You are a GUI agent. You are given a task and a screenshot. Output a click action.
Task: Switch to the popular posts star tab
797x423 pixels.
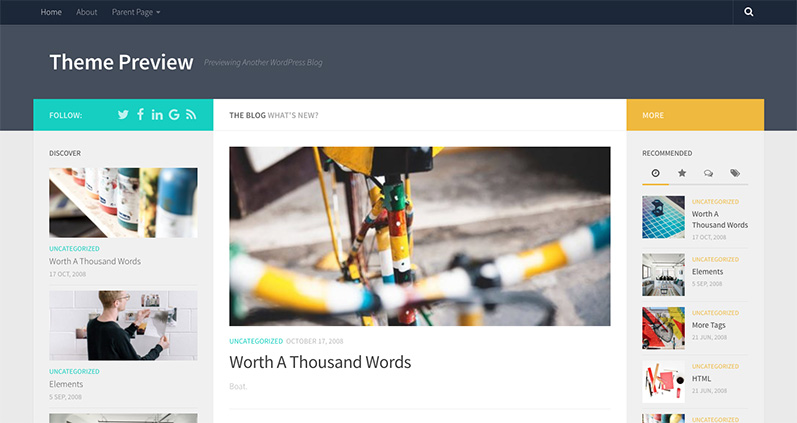(x=682, y=173)
